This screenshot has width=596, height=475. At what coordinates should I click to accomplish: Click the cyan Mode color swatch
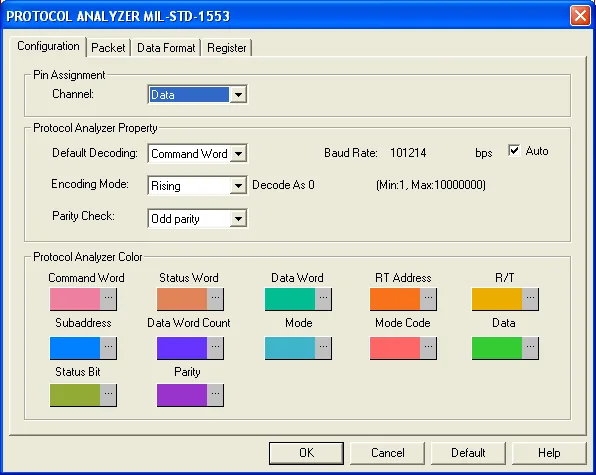pos(290,348)
